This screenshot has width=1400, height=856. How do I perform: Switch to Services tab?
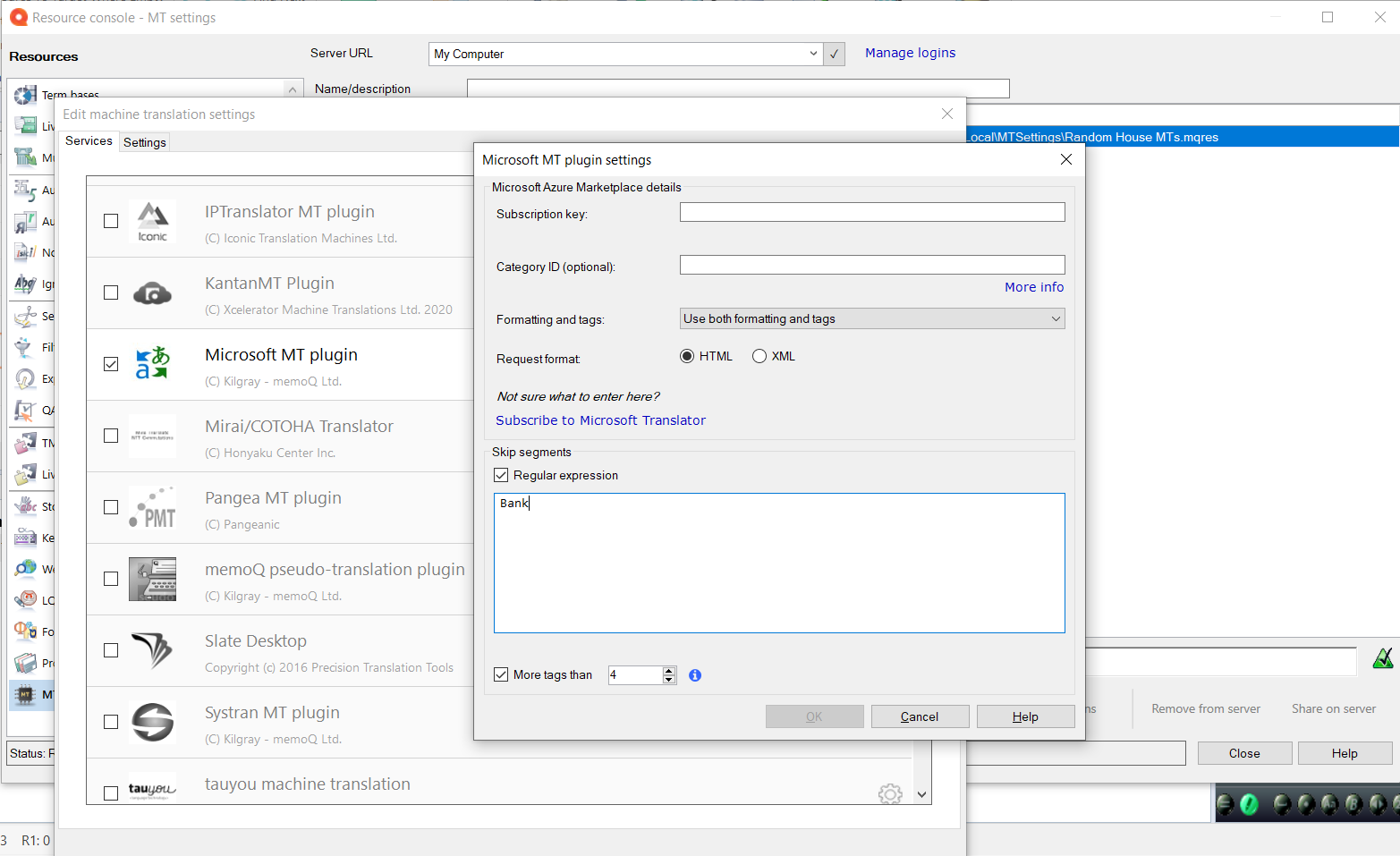(89, 141)
